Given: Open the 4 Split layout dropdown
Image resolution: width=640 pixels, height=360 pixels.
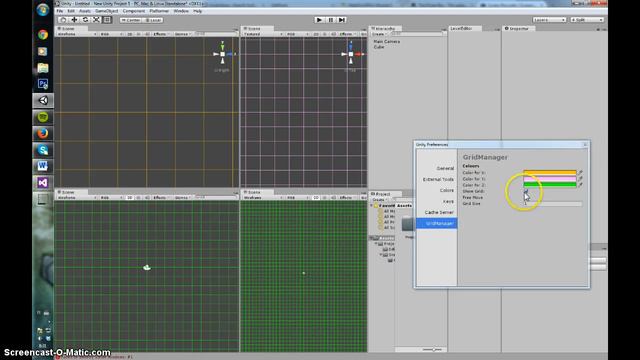Looking at the screenshot, I should 587,20.
